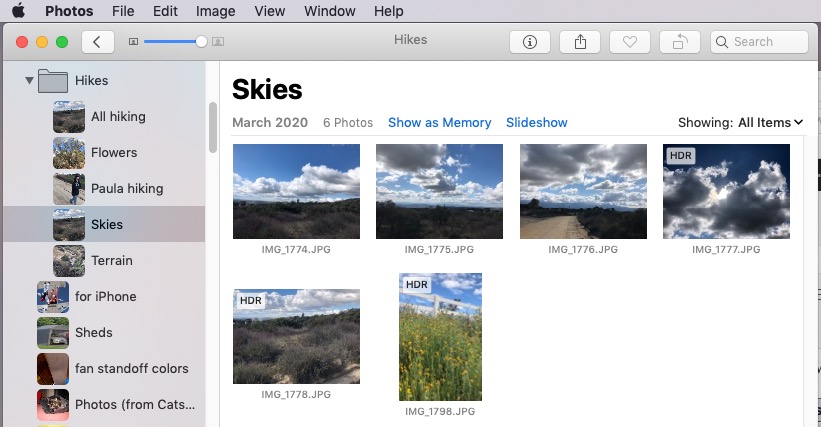
Task: Click the Skies album heading
Action: [267, 89]
